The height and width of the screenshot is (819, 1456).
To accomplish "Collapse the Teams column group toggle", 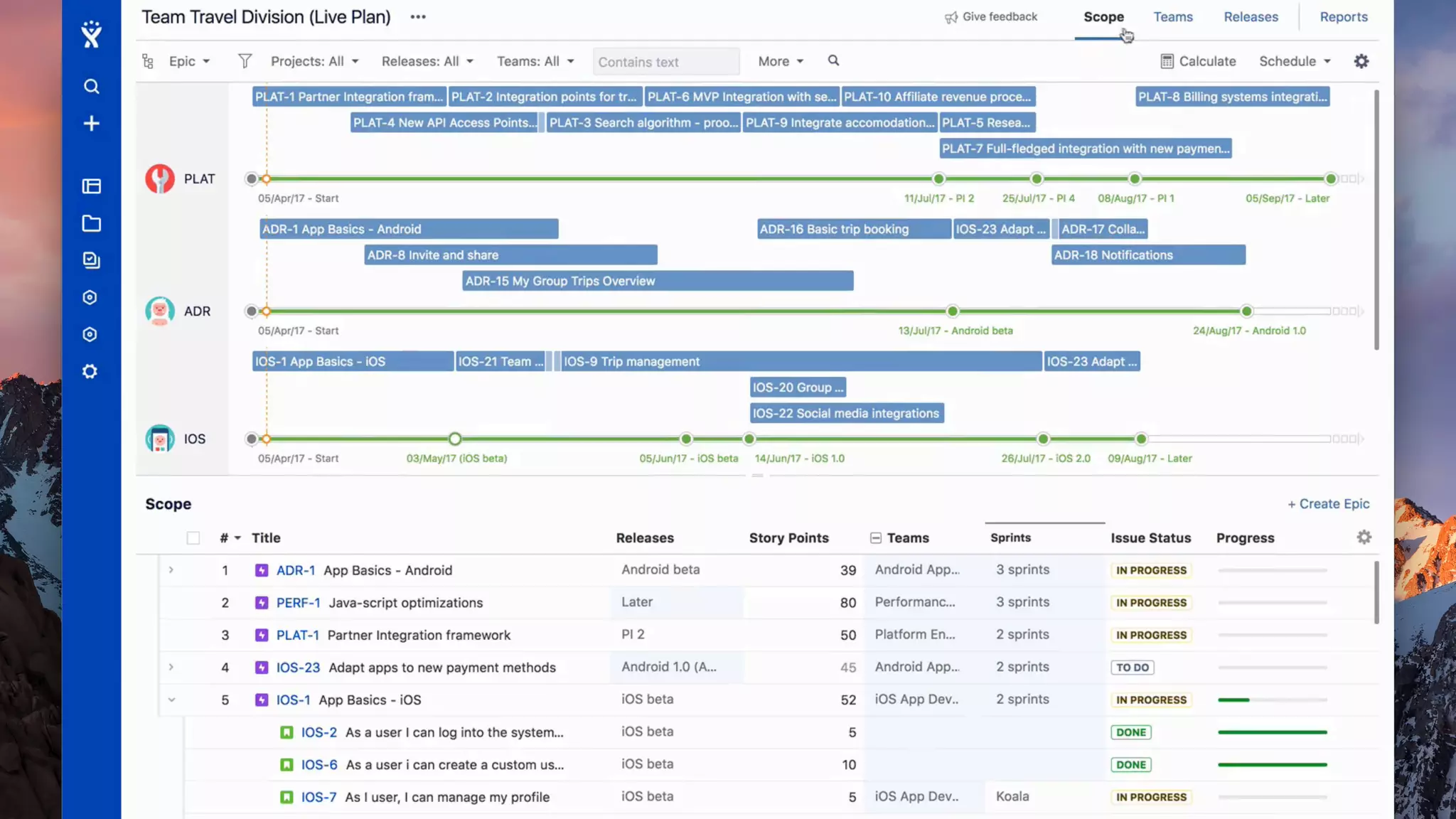I will [876, 538].
